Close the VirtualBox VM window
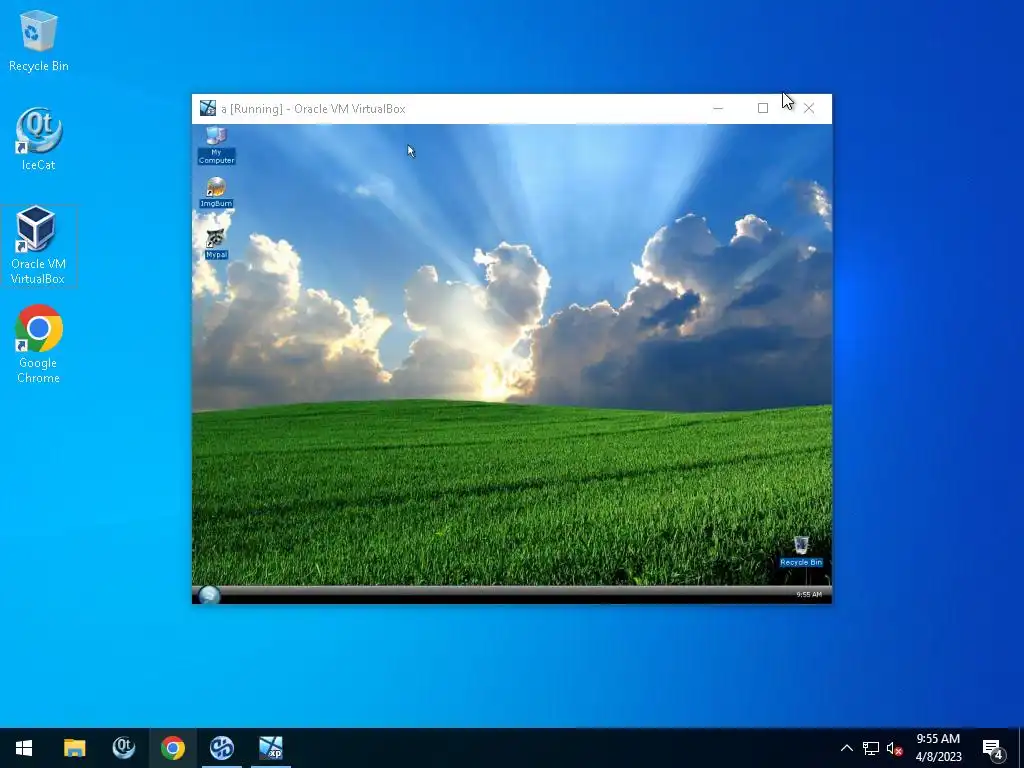Viewport: 1024px width, 768px height. (x=808, y=108)
